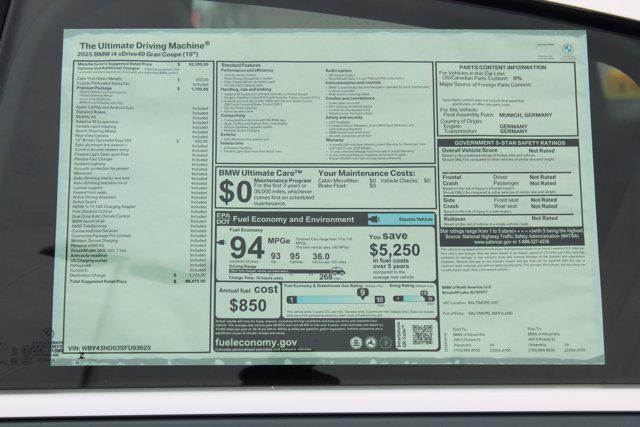Click 'Total Suggested Retail Price' row
Image resolution: width=640 pixels, height=427 pixels.
(138, 281)
